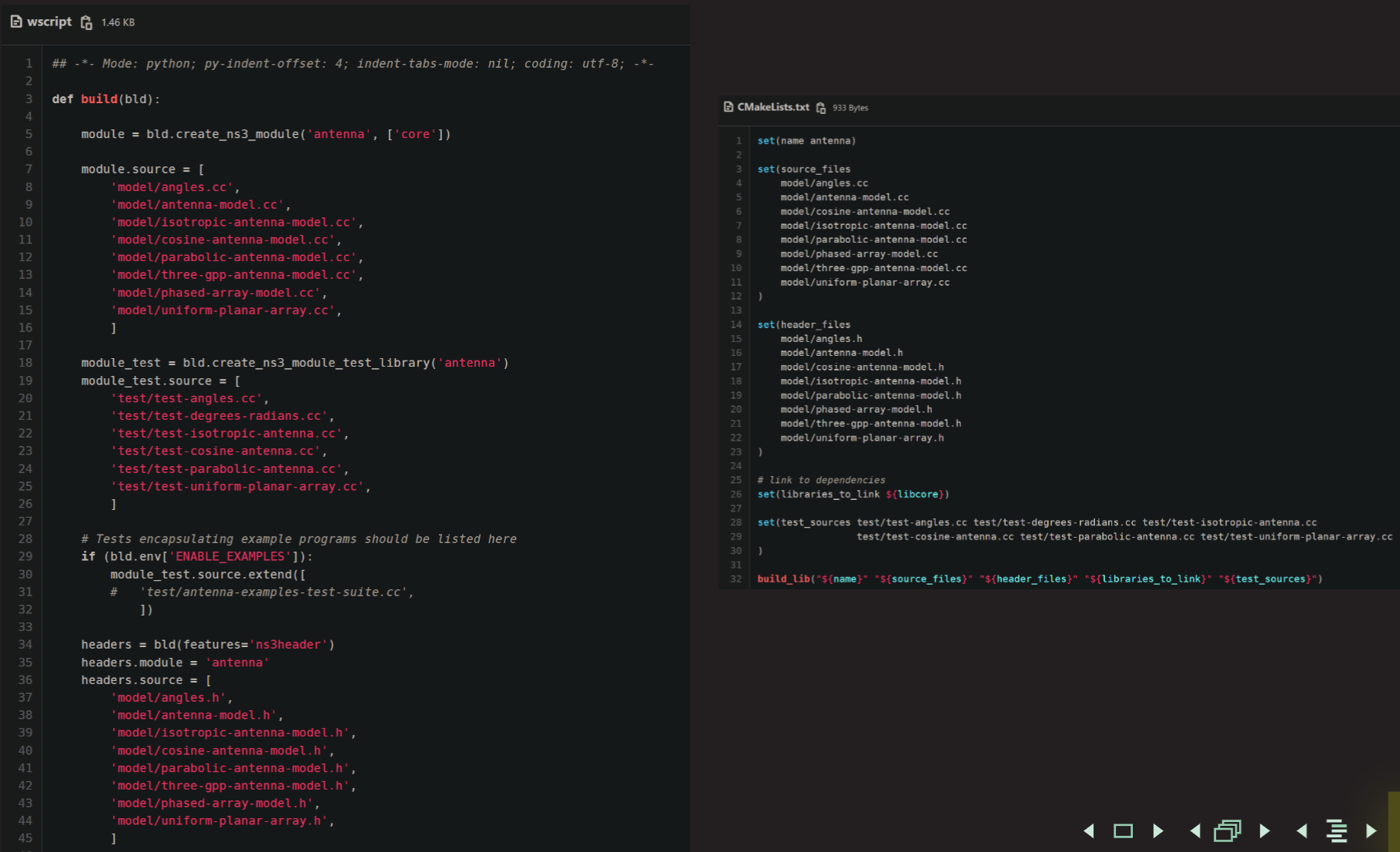The height and width of the screenshot is (852, 1400).
Task: Click the wscript file document icon
Action: 16,22
